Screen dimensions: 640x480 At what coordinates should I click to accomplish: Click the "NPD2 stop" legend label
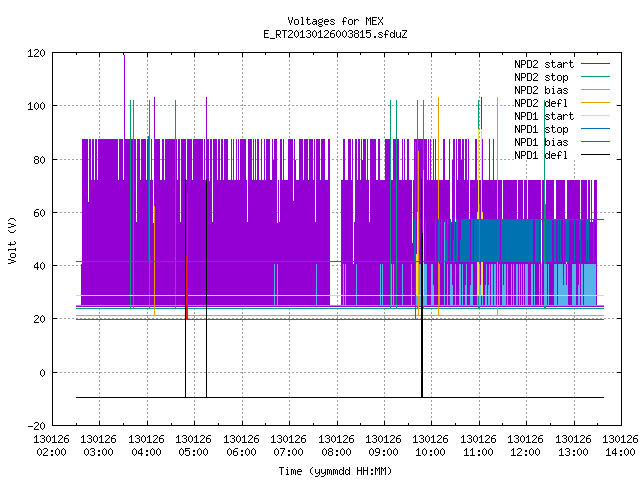541,77
